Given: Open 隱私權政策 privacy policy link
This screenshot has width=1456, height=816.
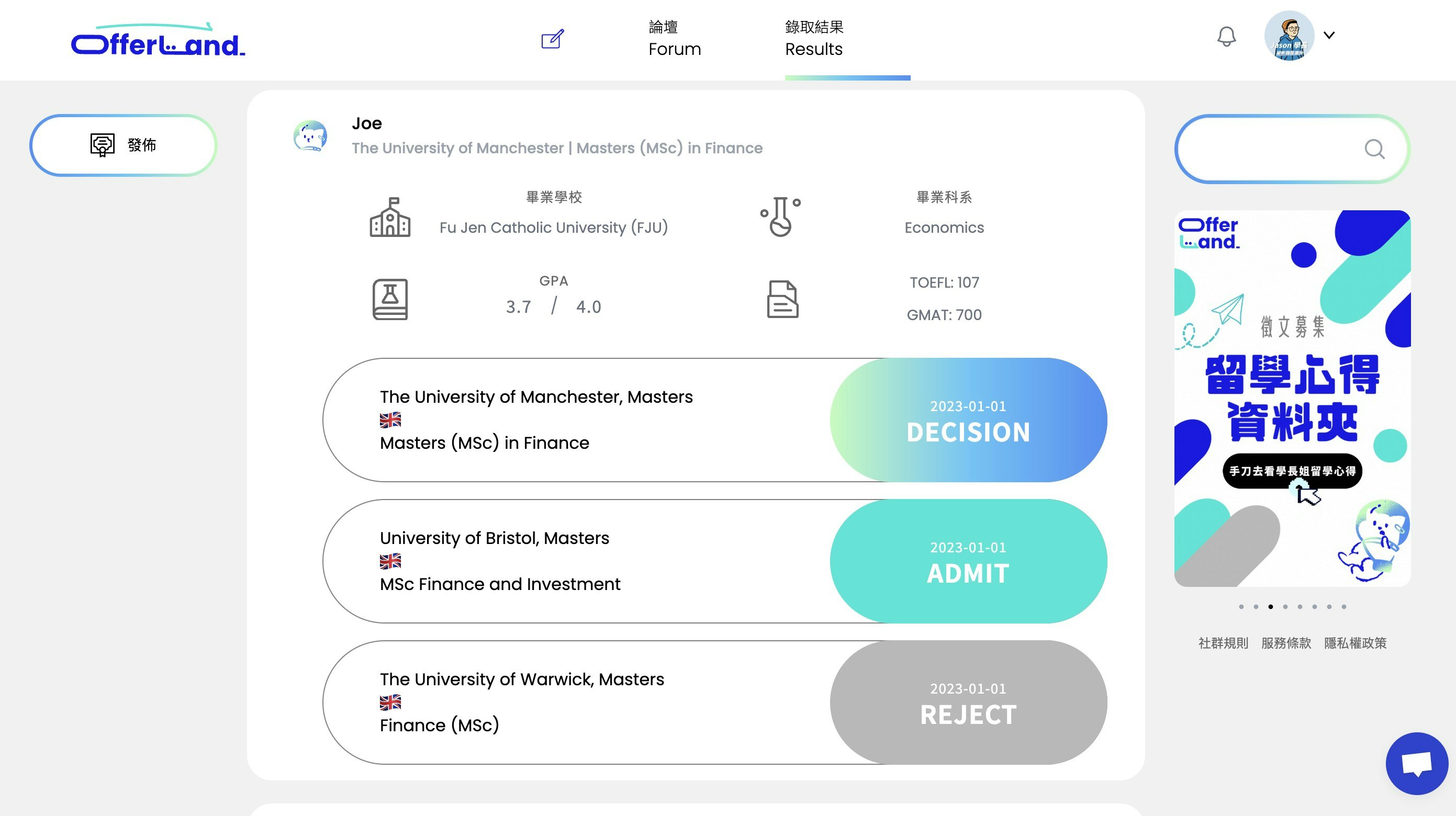Looking at the screenshot, I should tap(1356, 643).
